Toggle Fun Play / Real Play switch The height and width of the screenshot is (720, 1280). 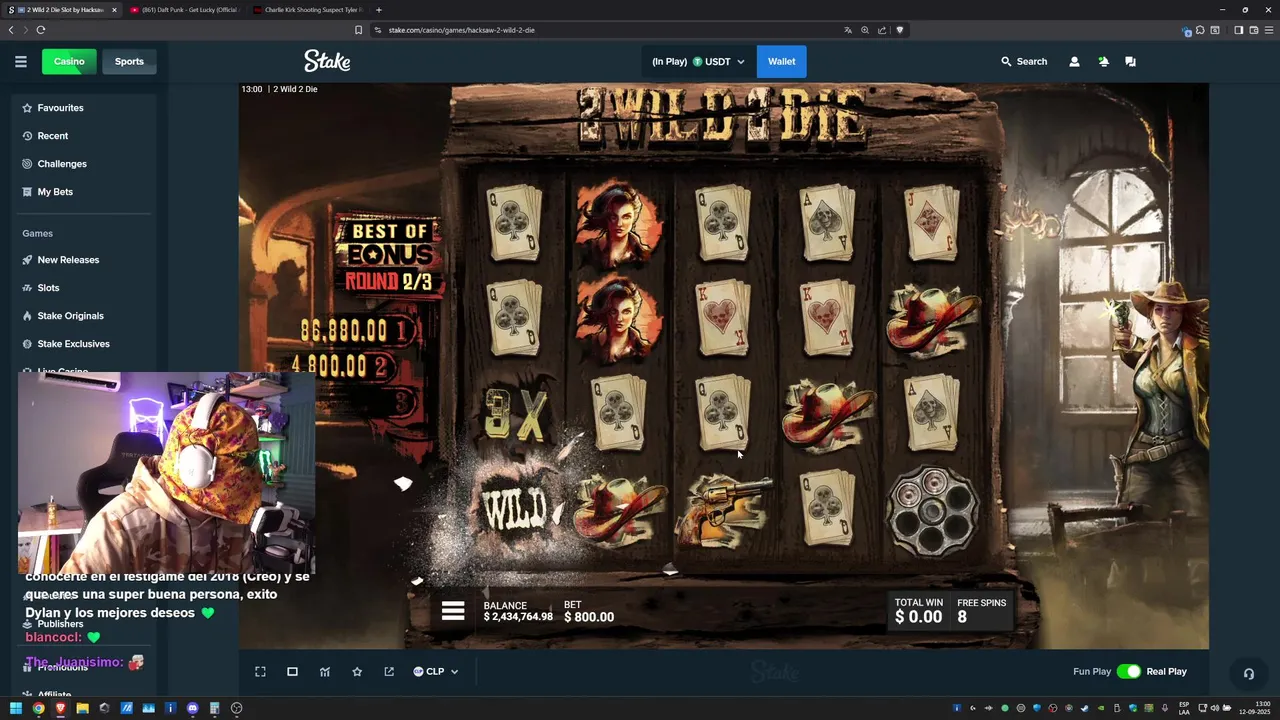[1128, 671]
